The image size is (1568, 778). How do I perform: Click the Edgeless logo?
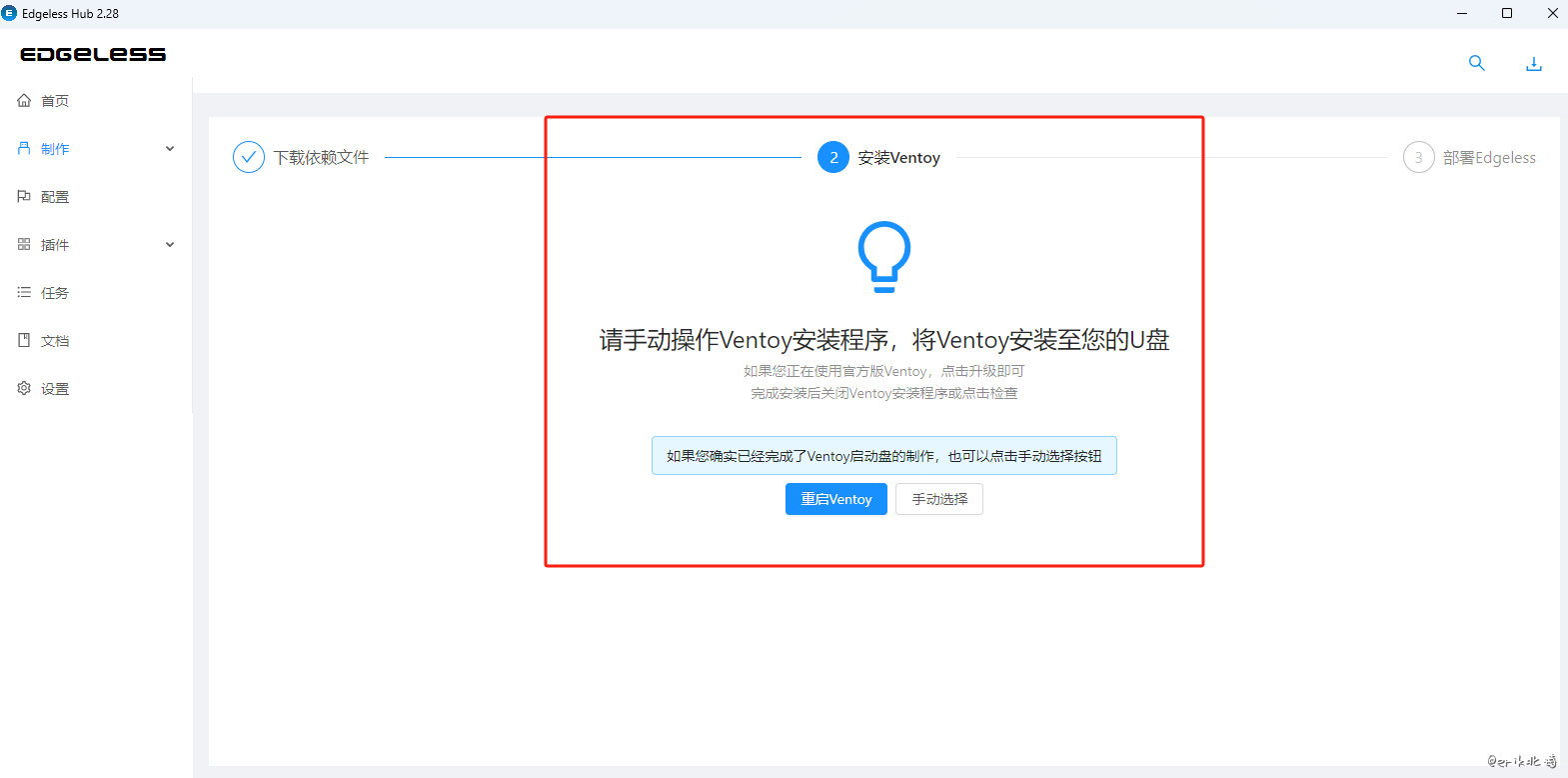(x=93, y=54)
